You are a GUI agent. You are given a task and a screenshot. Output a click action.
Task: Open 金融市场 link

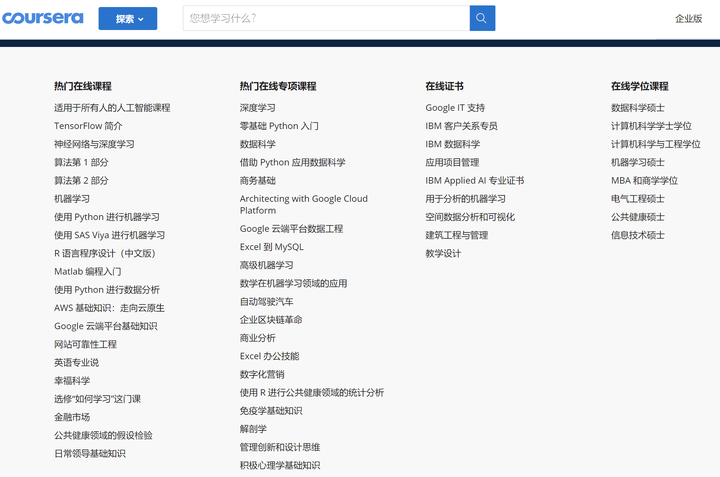point(72,417)
